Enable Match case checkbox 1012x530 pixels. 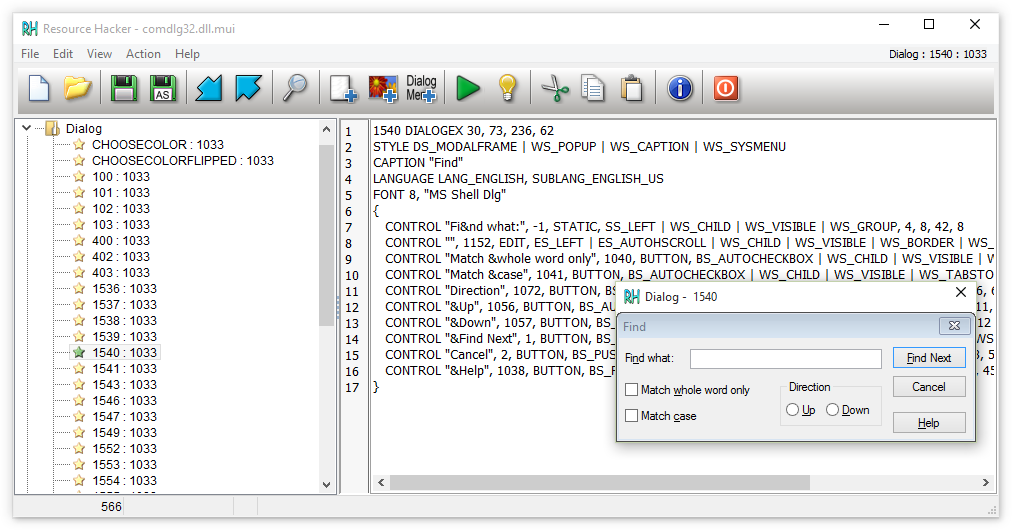click(x=631, y=416)
